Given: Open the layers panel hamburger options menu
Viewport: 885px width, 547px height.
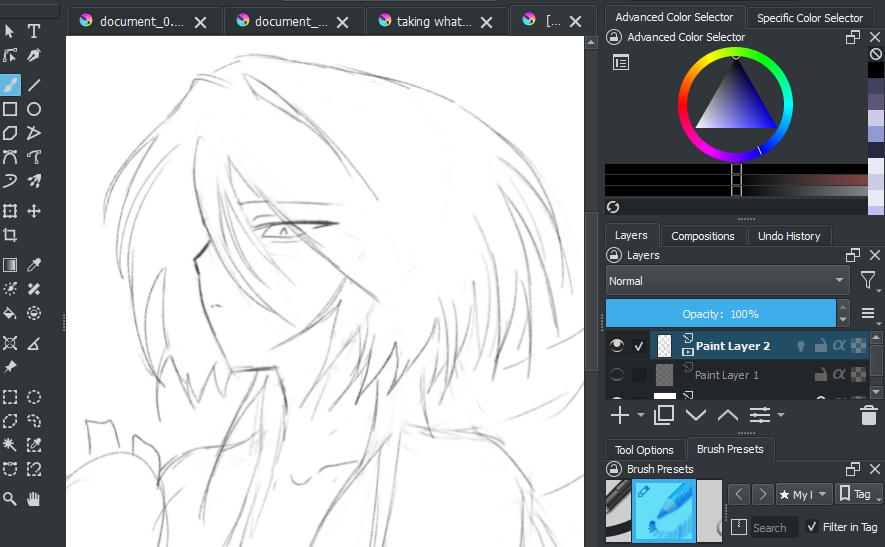Looking at the screenshot, I should coord(869,313).
